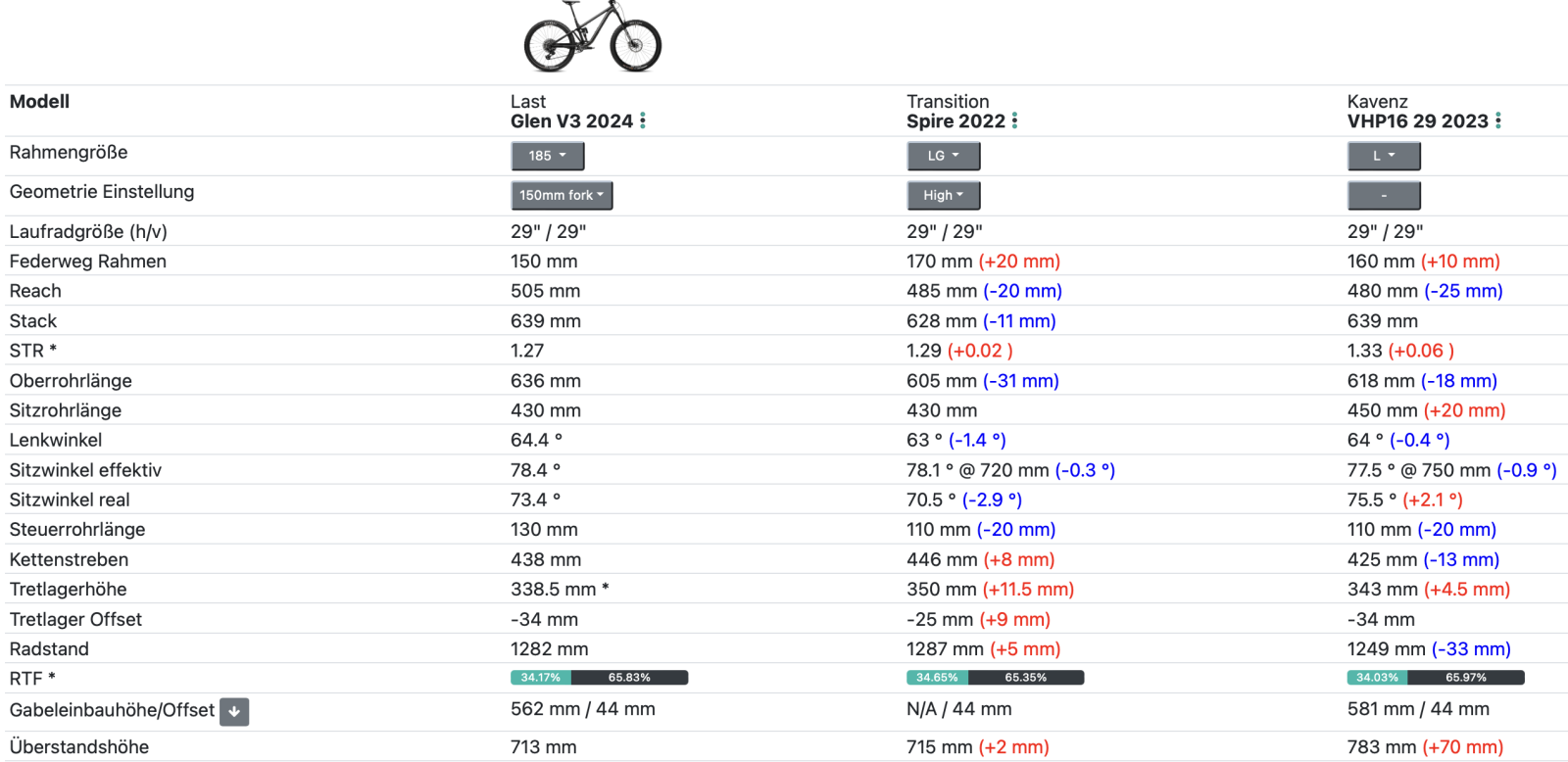Open the options menu for VHP16 29 2023

[1497, 120]
